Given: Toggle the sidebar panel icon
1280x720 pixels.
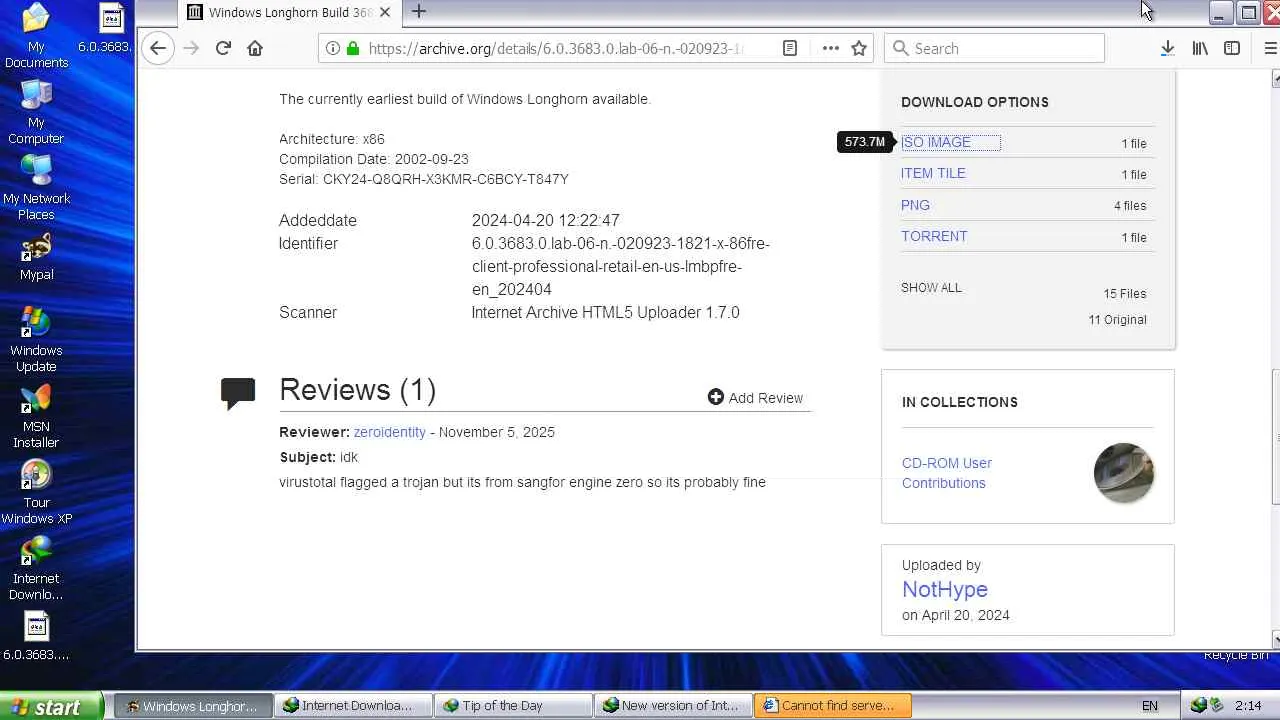Looking at the screenshot, I should [1232, 48].
